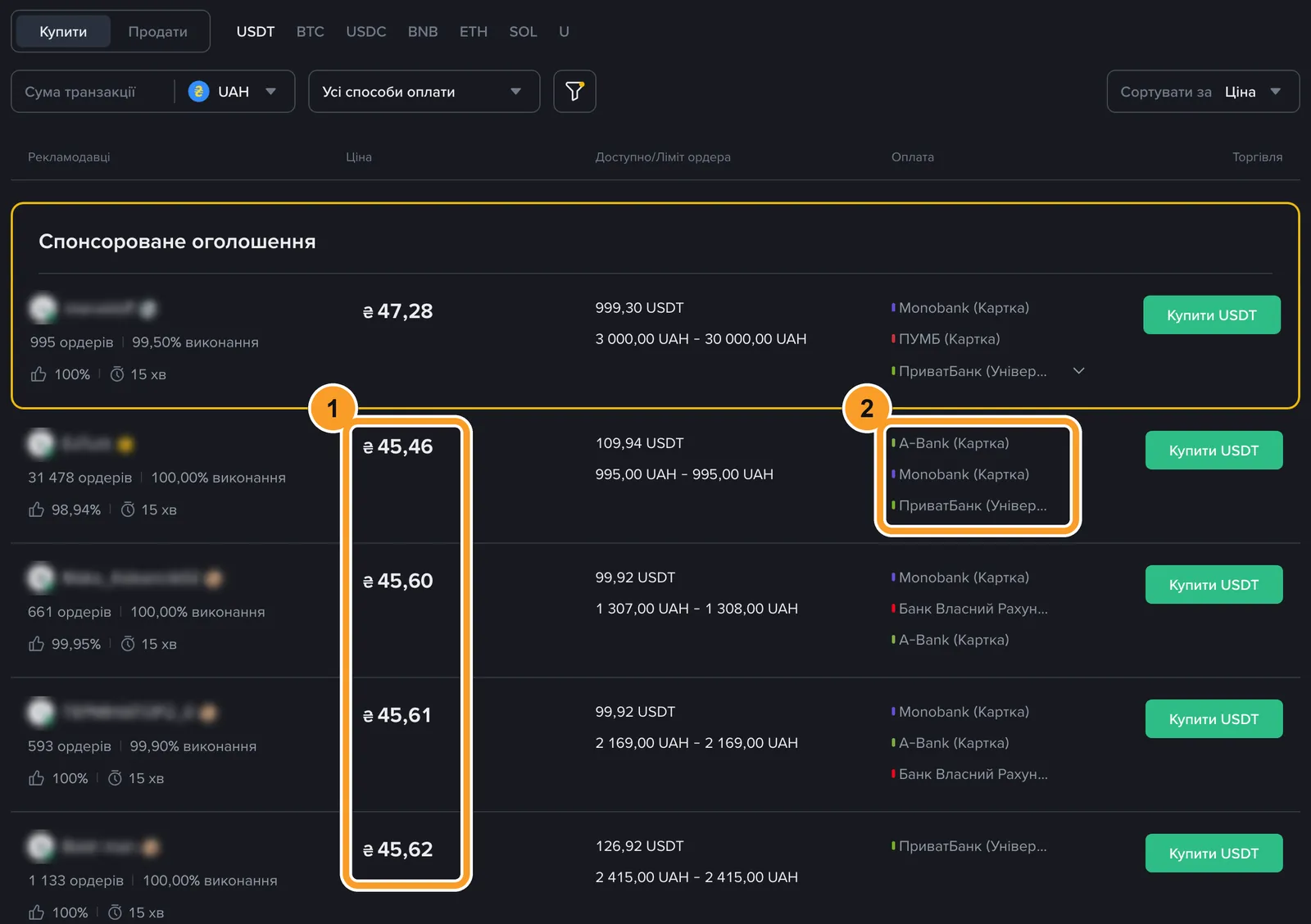This screenshot has width=1311, height=924.
Task: Expand sponsored ad payment methods chevron
Action: [1079, 371]
